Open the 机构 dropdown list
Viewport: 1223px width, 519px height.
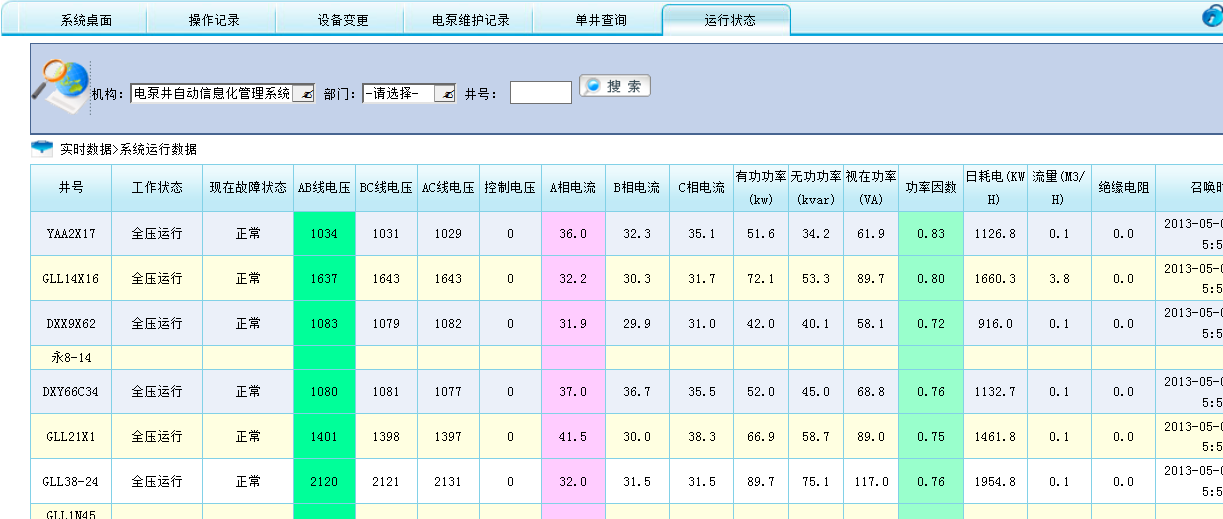pos(306,93)
